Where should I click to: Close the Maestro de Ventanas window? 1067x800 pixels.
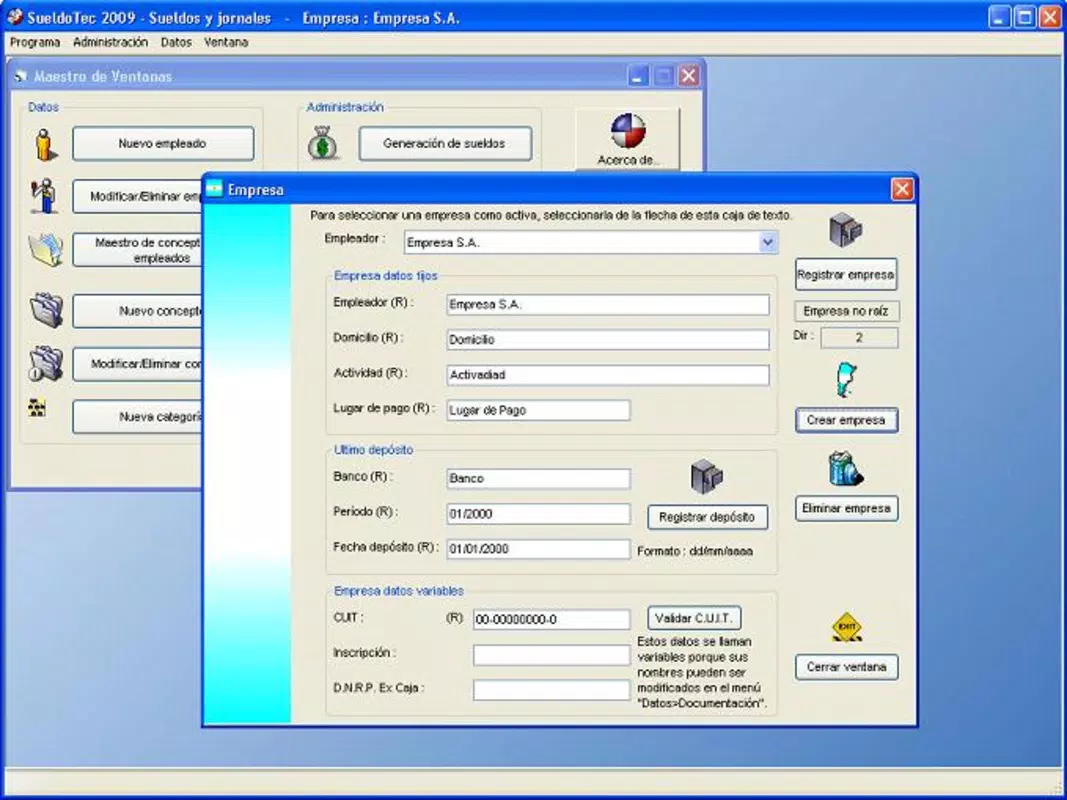point(689,76)
